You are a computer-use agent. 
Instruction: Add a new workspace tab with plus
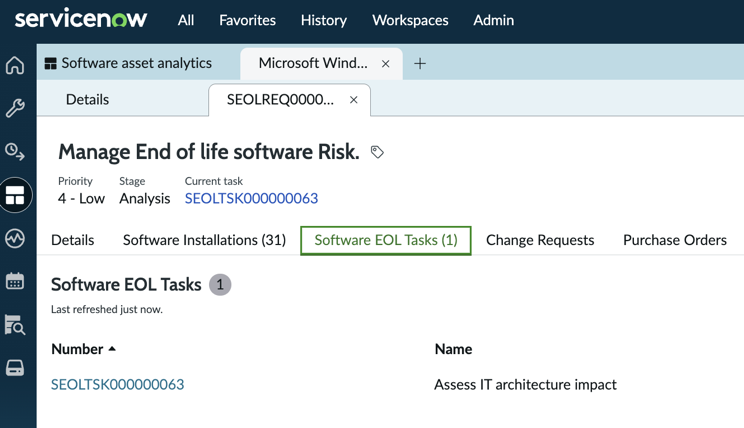[x=419, y=64]
